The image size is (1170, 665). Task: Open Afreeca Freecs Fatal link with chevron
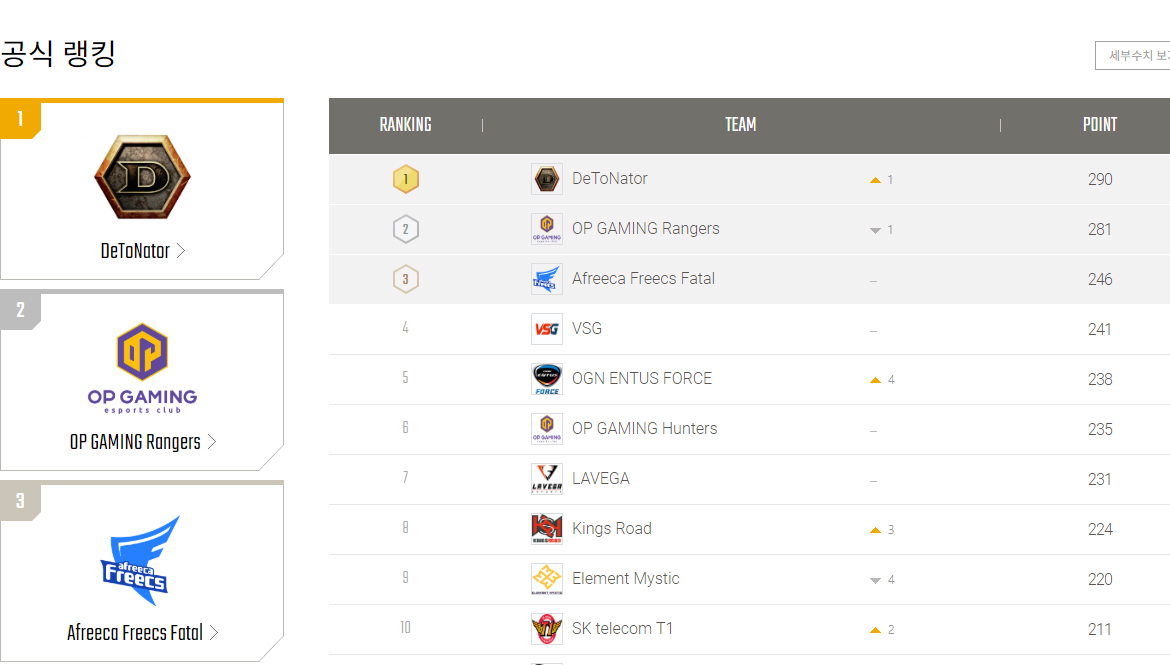point(143,633)
